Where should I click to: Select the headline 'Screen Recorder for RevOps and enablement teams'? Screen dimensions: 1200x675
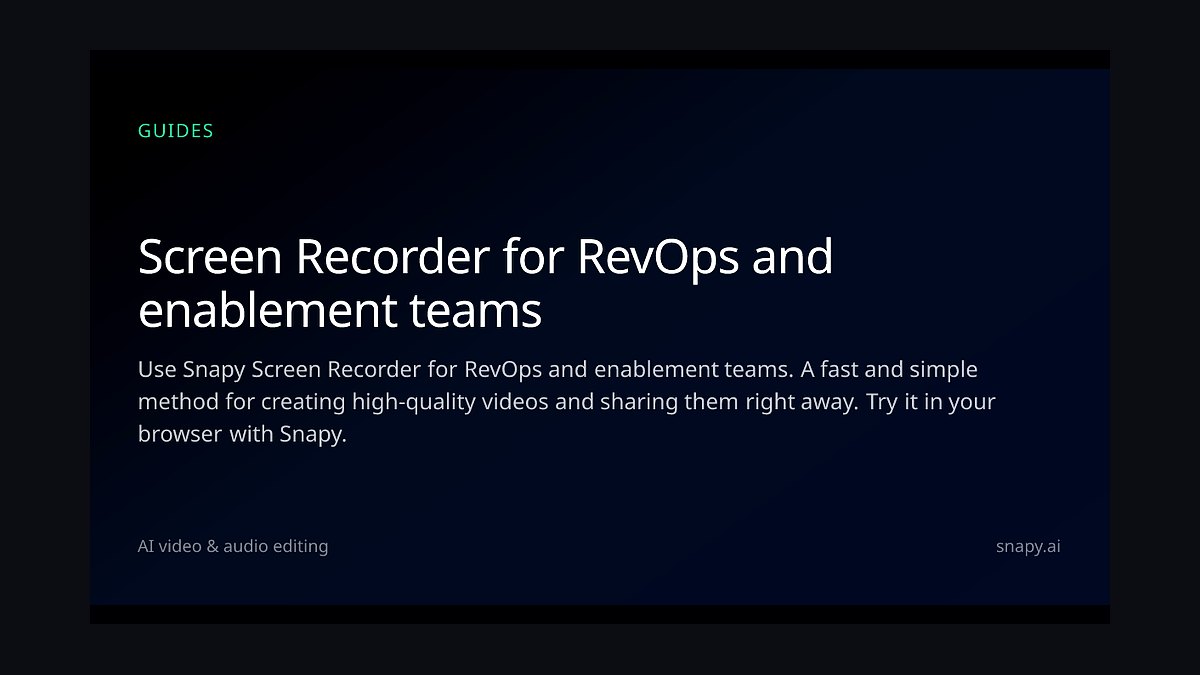coord(486,283)
